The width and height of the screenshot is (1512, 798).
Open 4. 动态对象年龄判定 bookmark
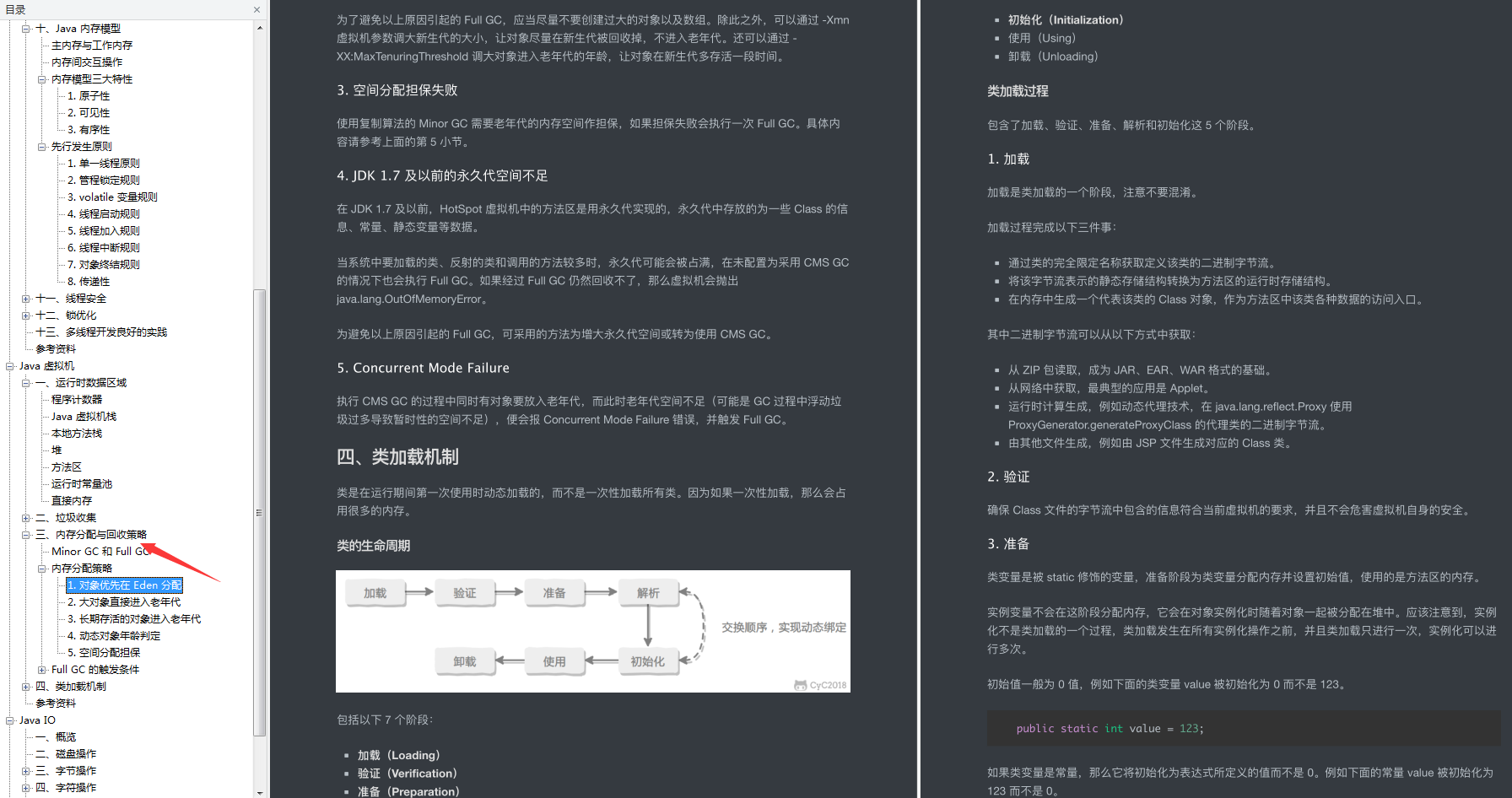coord(114,636)
